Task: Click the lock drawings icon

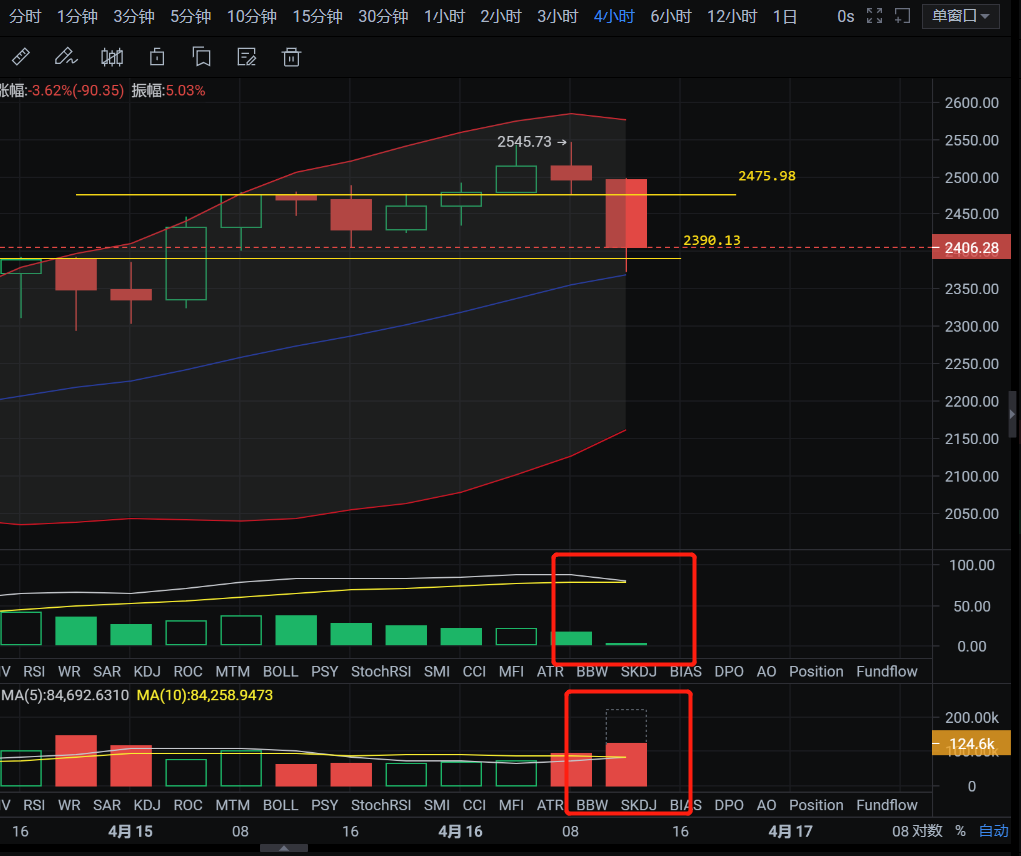Action: pyautogui.click(x=157, y=57)
